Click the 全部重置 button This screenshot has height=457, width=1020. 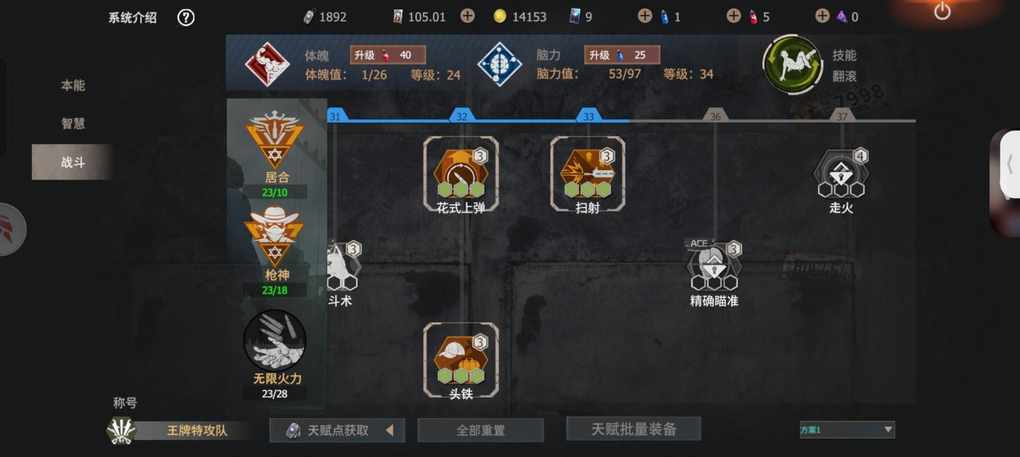pos(480,430)
